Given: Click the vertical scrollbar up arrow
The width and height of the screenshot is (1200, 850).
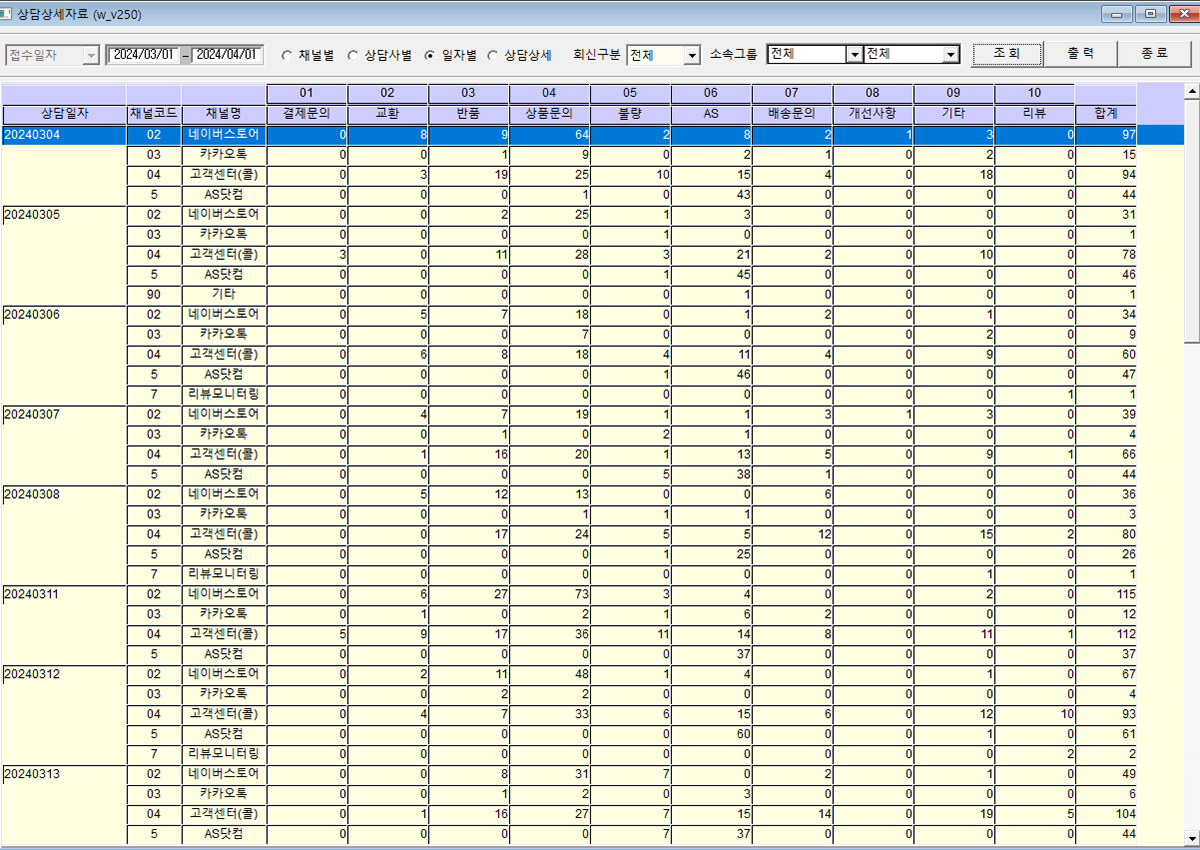Looking at the screenshot, I should pos(1191,93).
